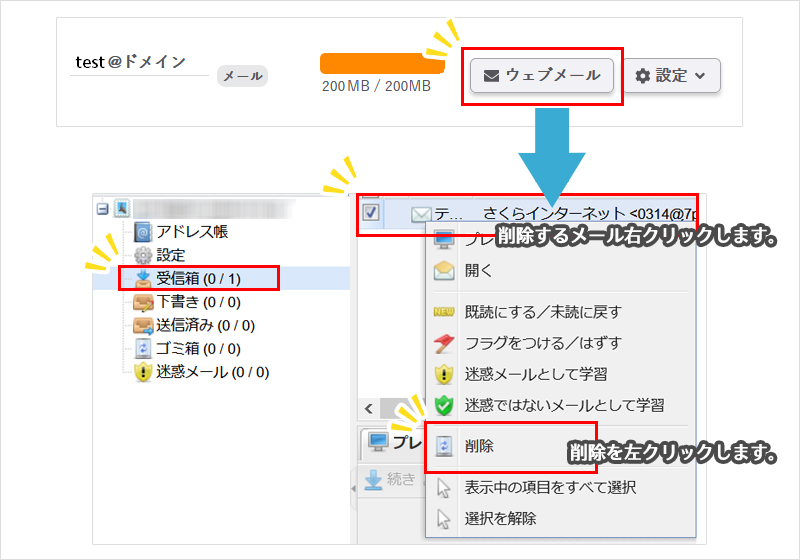Open アドレス帳 address book icon
Image resolution: width=800 pixels, height=560 pixels.
click(143, 232)
